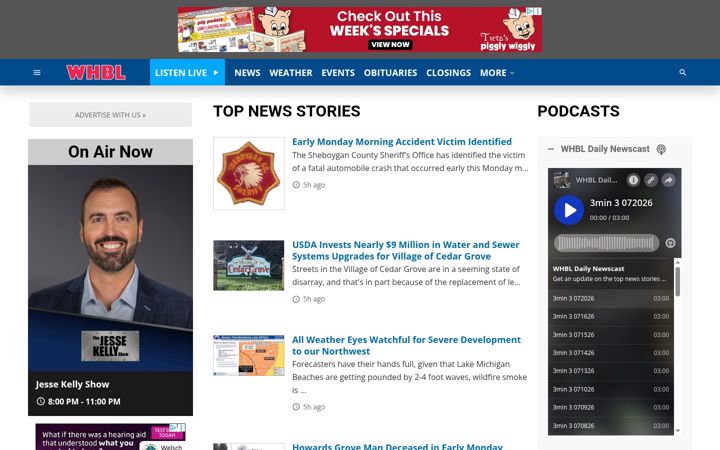
Task: Open the search magnifier icon
Action: [683, 73]
